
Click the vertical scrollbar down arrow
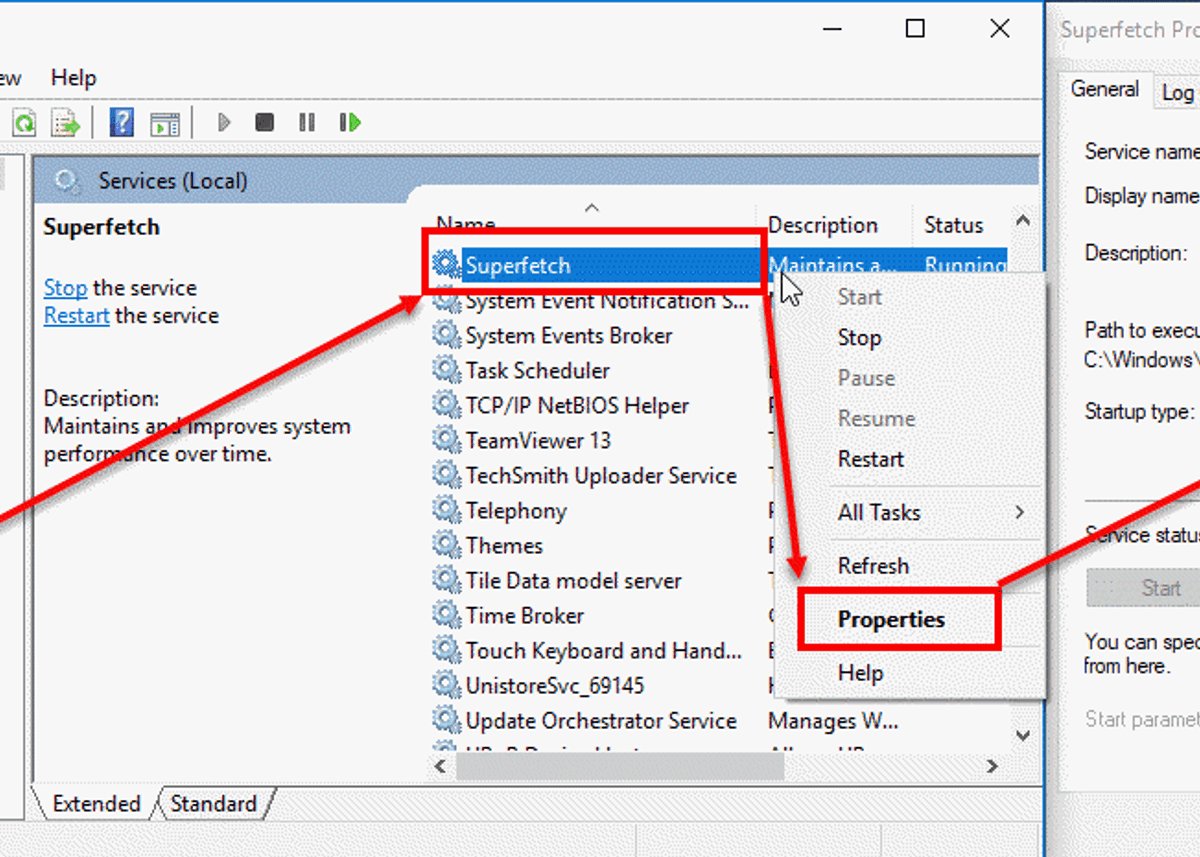click(1022, 735)
